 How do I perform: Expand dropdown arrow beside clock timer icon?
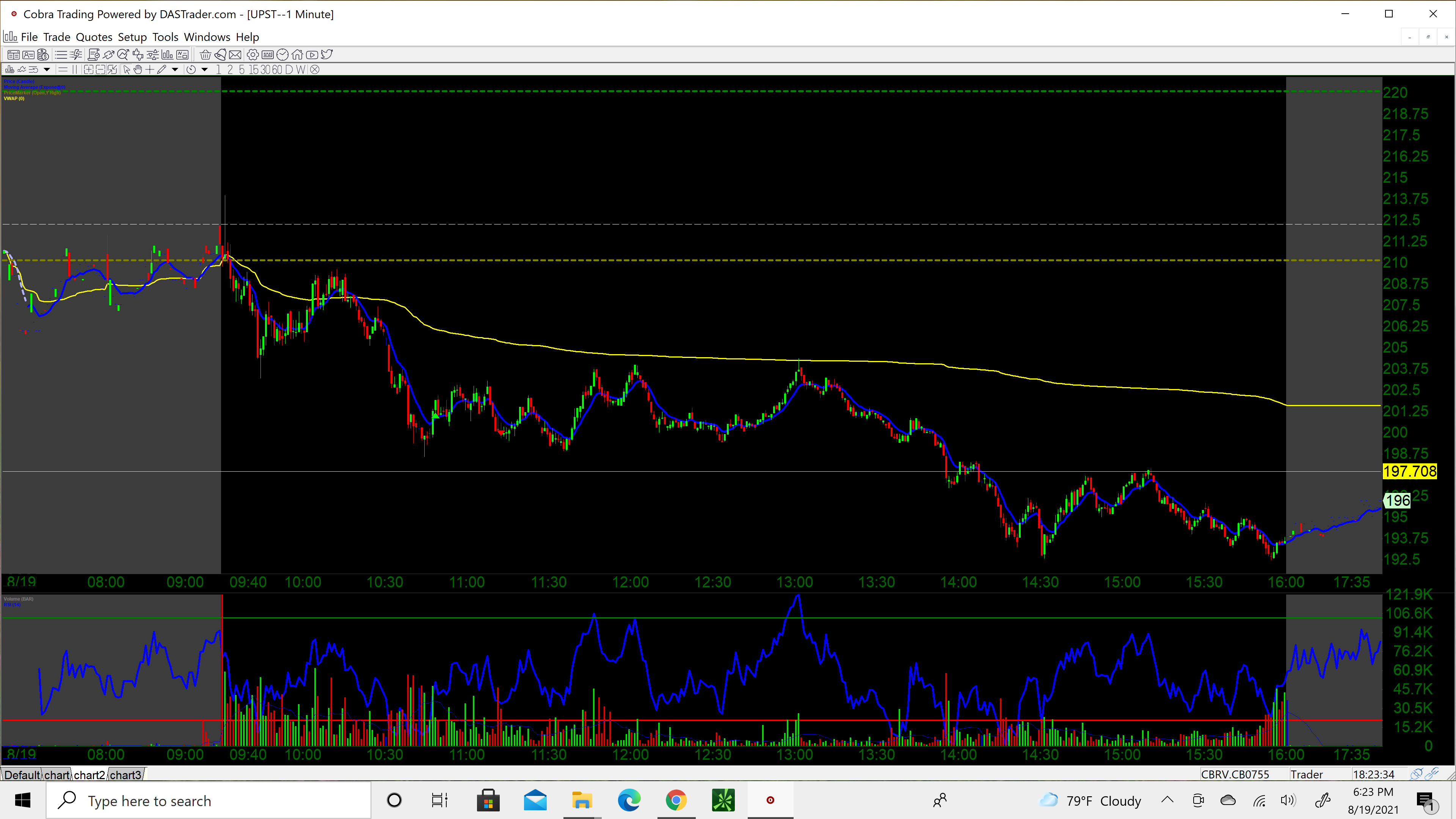coord(205,69)
